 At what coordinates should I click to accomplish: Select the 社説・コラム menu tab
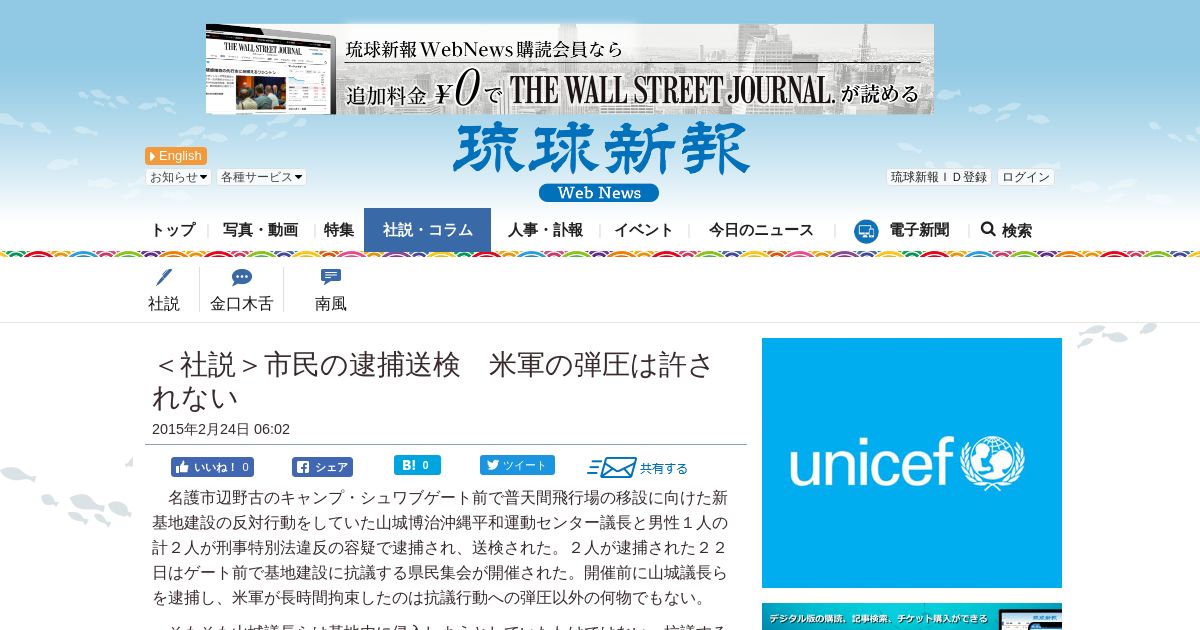pos(427,230)
